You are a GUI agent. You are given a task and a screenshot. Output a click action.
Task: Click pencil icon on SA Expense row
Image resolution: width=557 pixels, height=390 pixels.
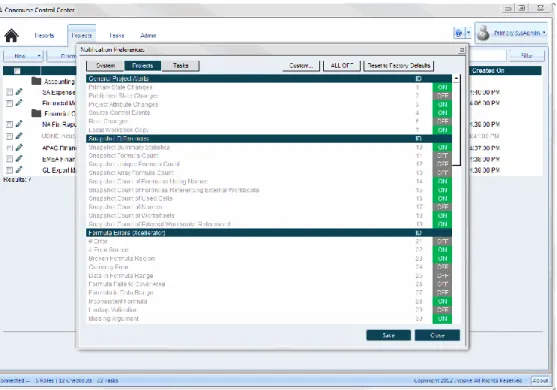pyautogui.click(x=19, y=92)
